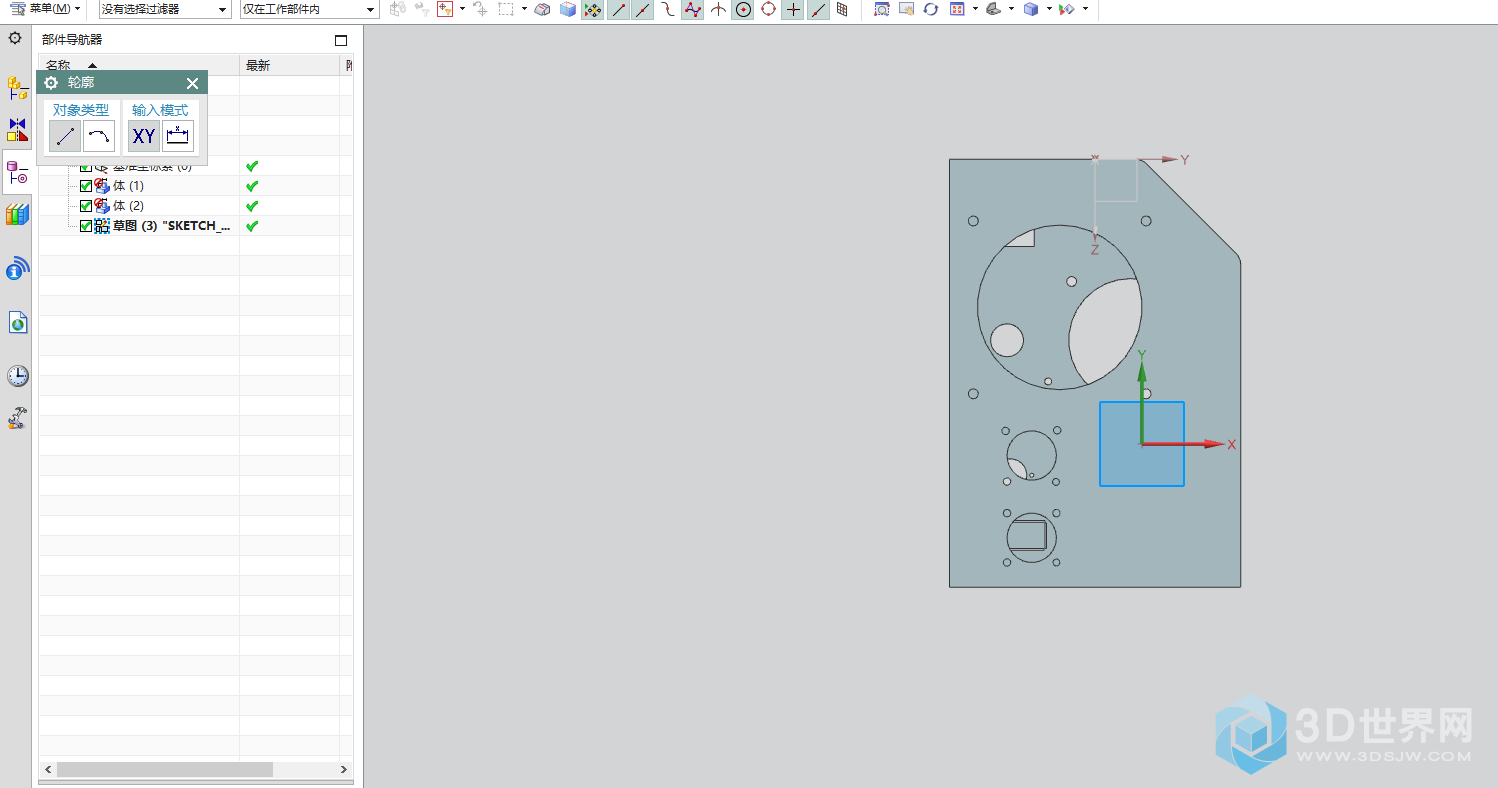Click the up-to-date checkmark for 体 (1)
The image size is (1498, 788).
point(252,186)
